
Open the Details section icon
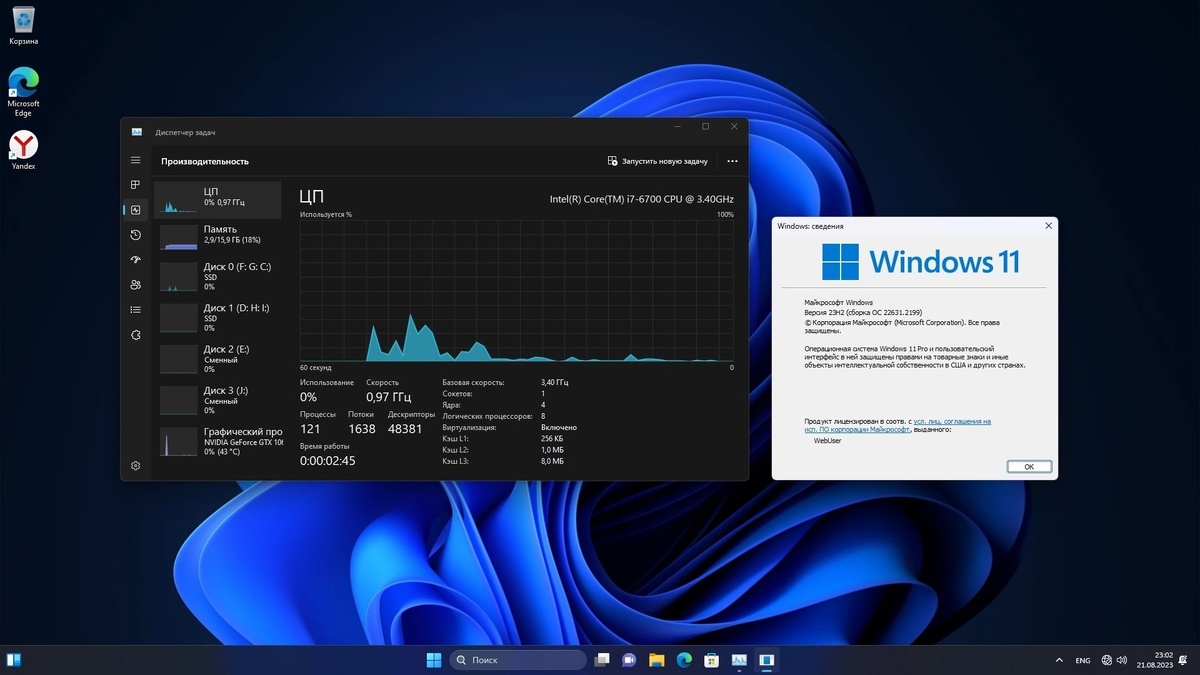click(x=135, y=309)
